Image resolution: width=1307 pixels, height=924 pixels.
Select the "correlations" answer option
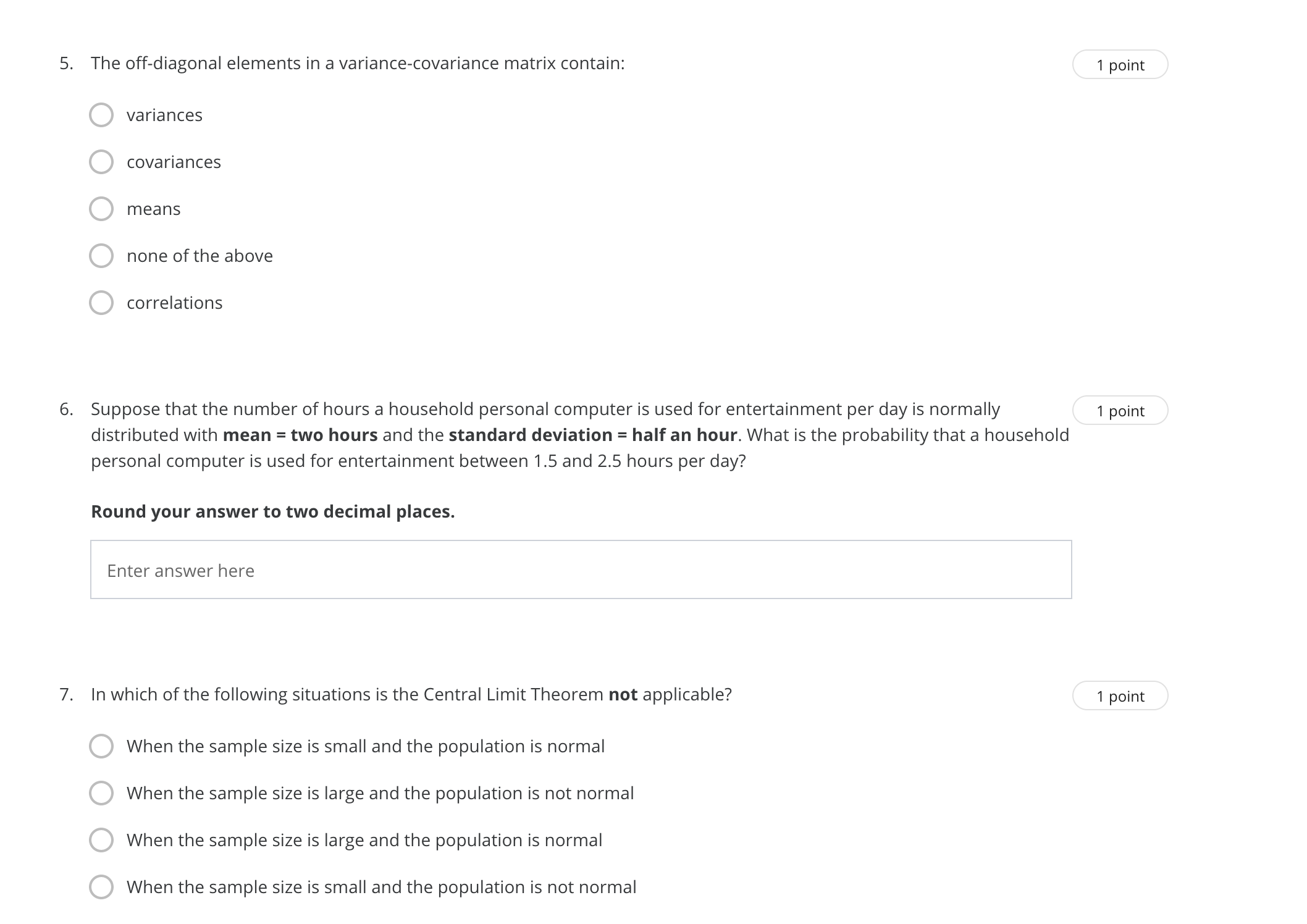tap(101, 303)
